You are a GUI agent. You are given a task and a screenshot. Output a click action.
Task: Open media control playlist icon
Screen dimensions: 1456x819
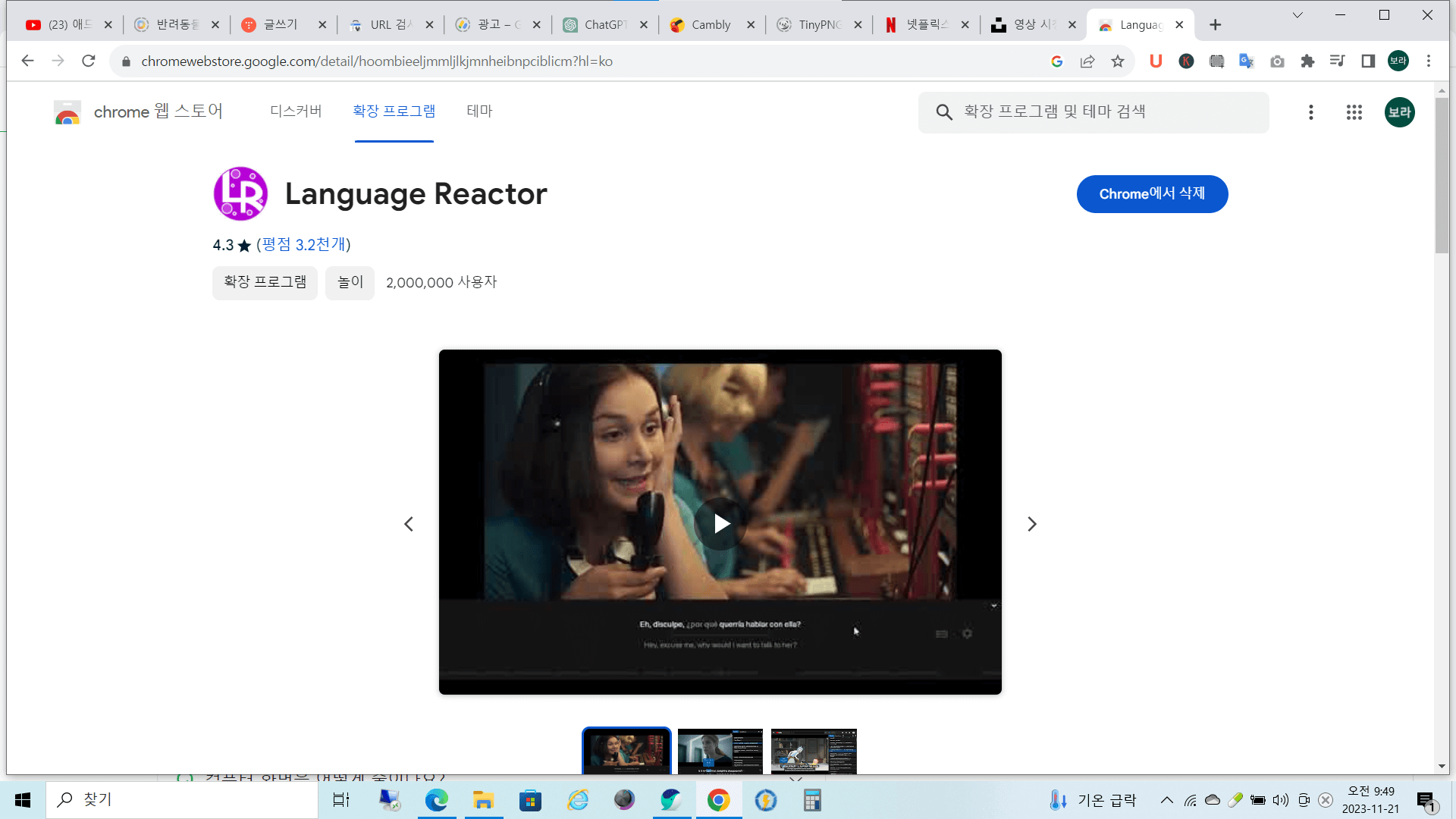(x=1338, y=61)
